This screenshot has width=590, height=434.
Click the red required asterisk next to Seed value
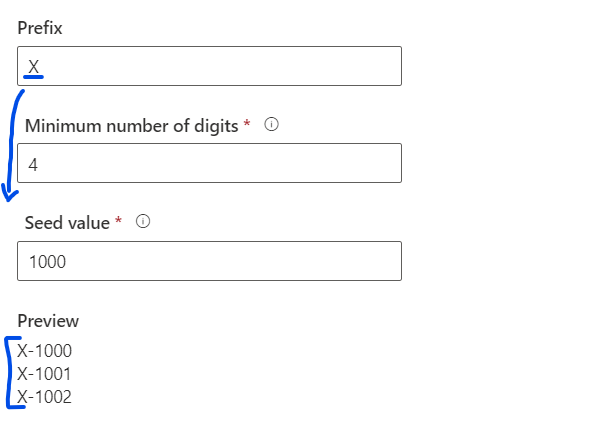coord(118,220)
